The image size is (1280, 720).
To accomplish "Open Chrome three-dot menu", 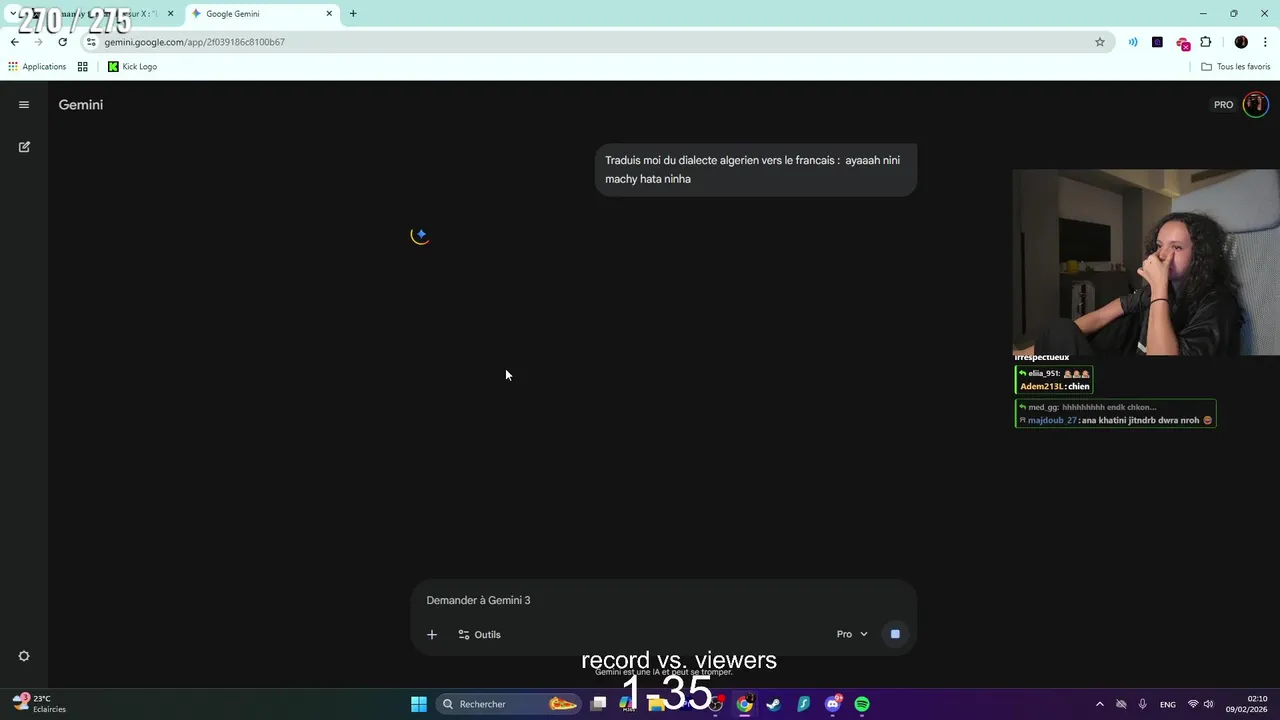I will tap(1265, 42).
